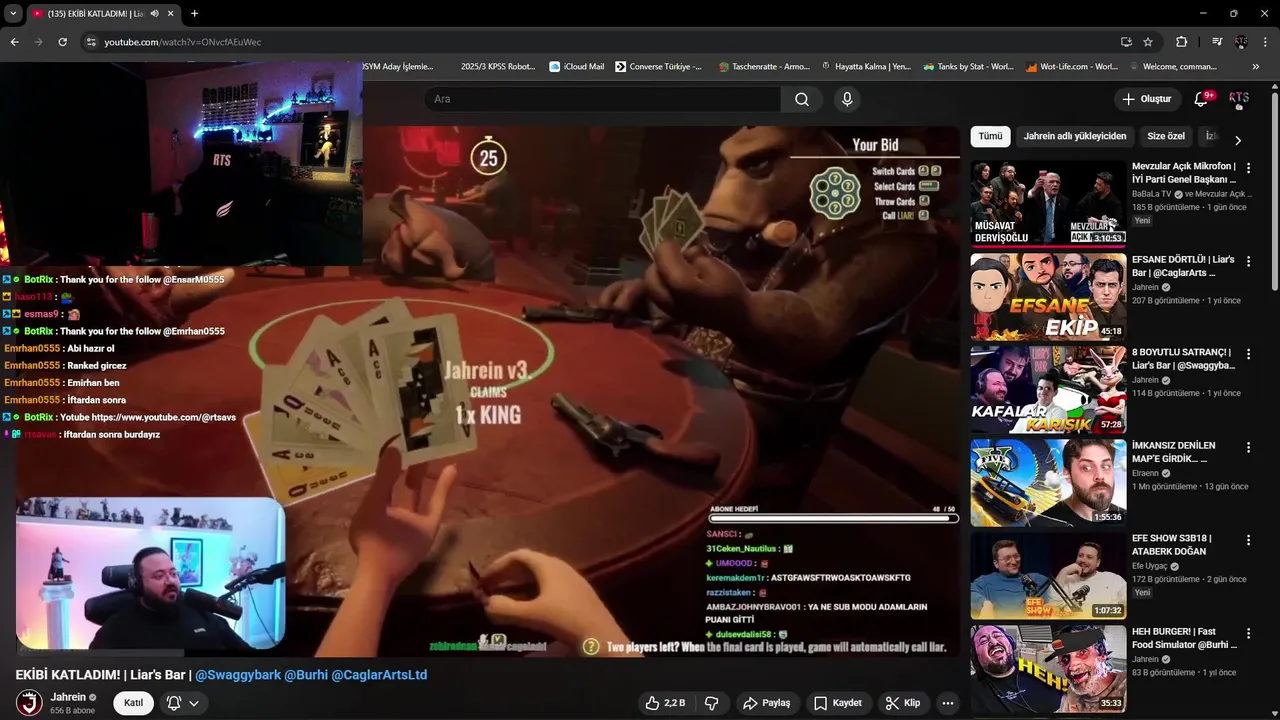
Task: Click the Klip clip button
Action: pos(902,703)
